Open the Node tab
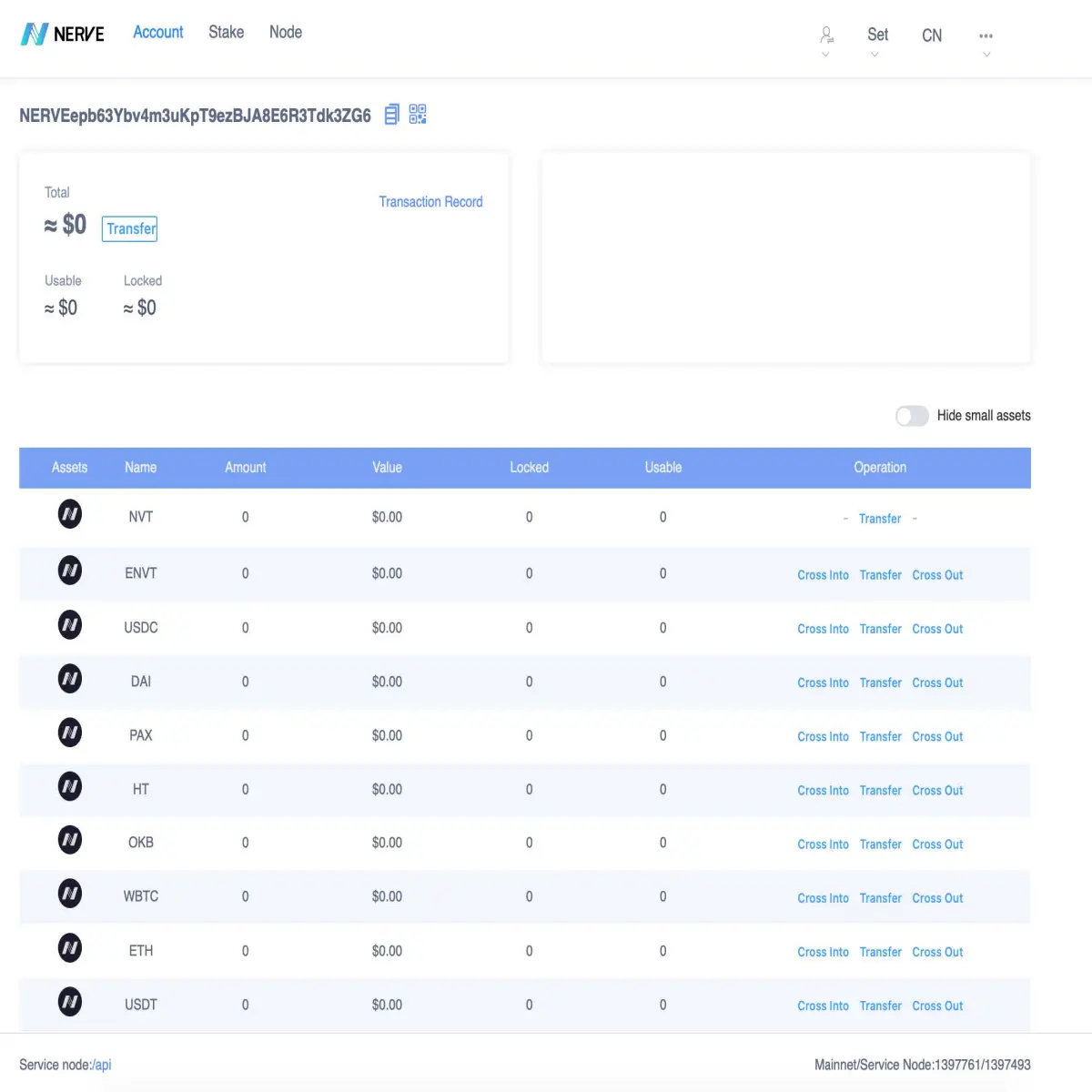Screen dimensions: 1092x1092 pos(286,32)
